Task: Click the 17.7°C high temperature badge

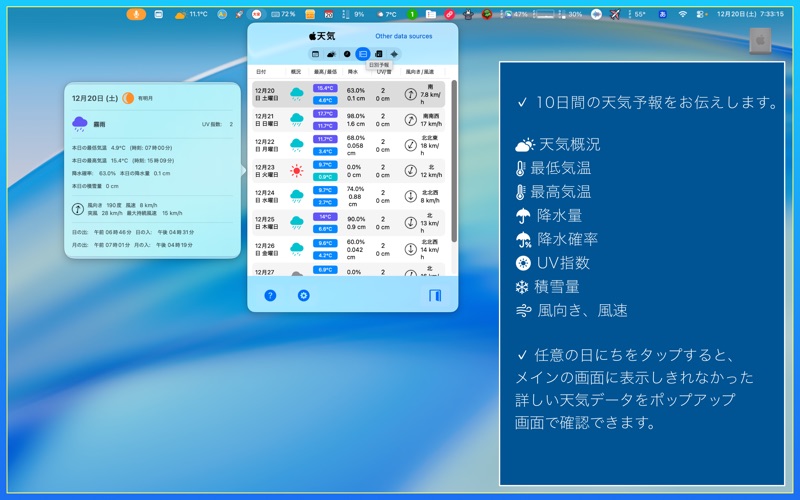Action: click(x=325, y=114)
